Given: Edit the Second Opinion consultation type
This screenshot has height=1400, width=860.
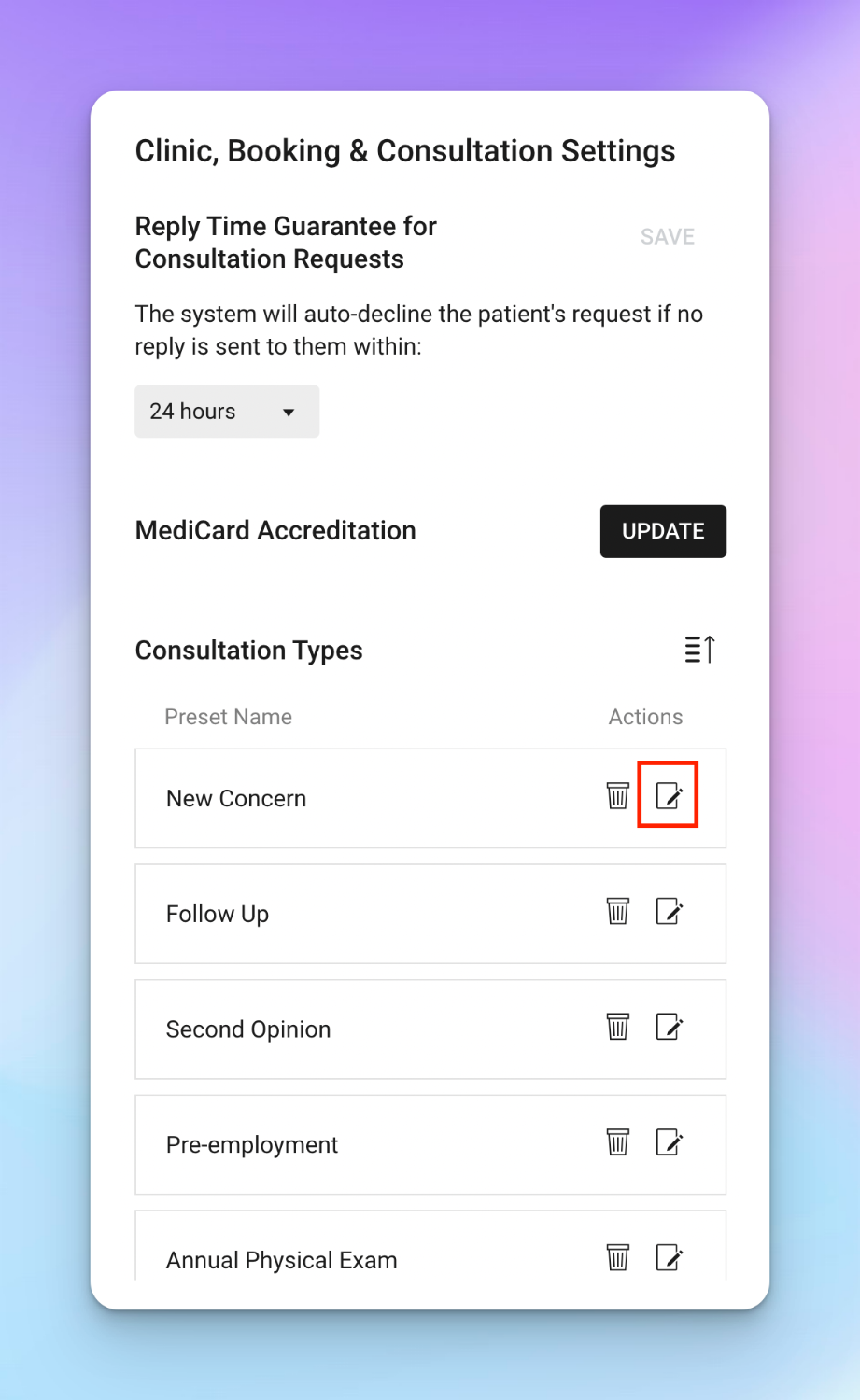Looking at the screenshot, I should click(x=670, y=1027).
